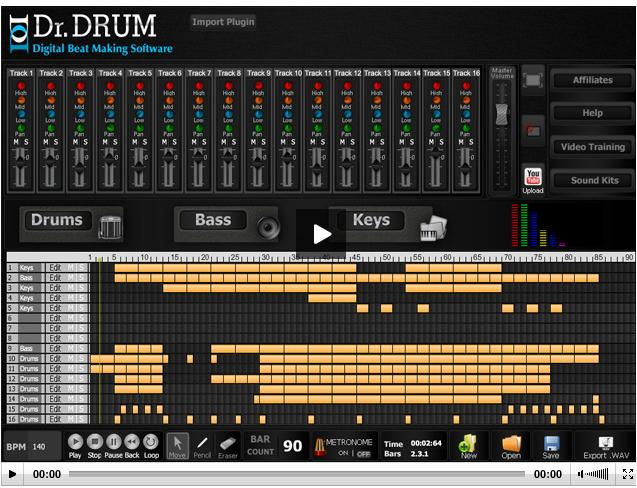The width and height of the screenshot is (637, 488).
Task: Open the Keys instrument panel
Action: pos(371,220)
